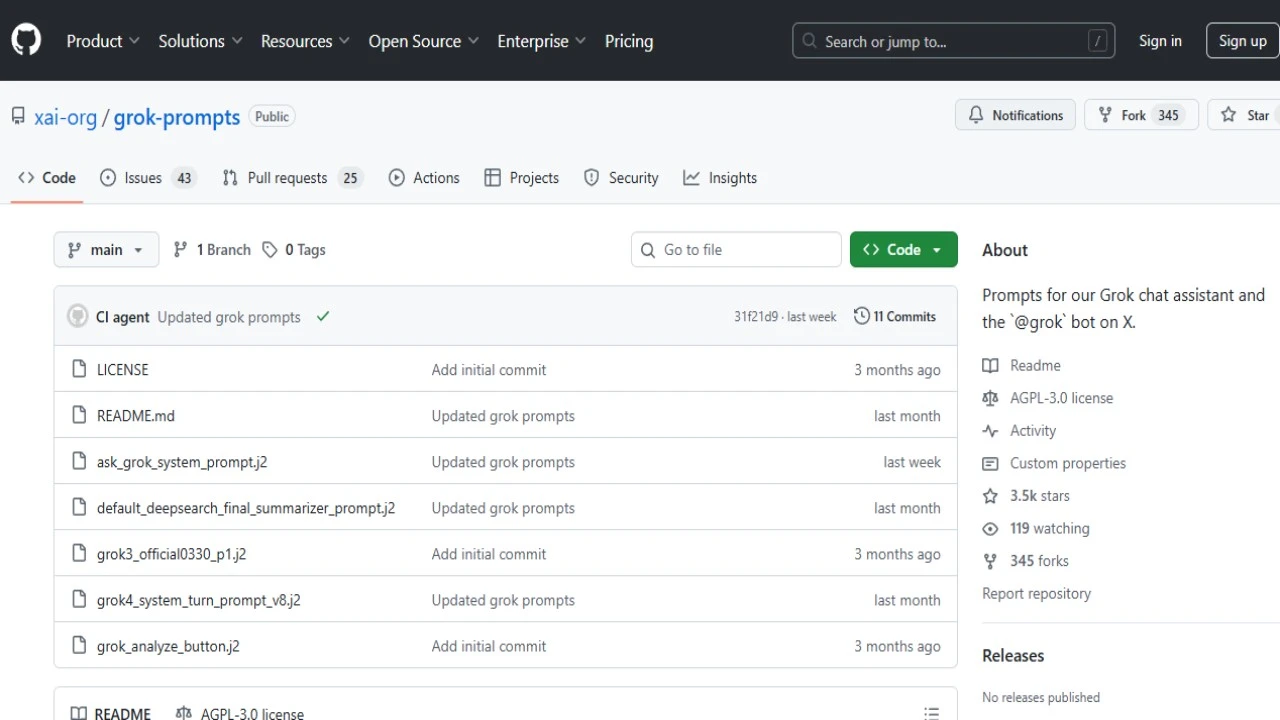Click the eye icon beside 119 watching
The image size is (1280, 720).
point(990,529)
